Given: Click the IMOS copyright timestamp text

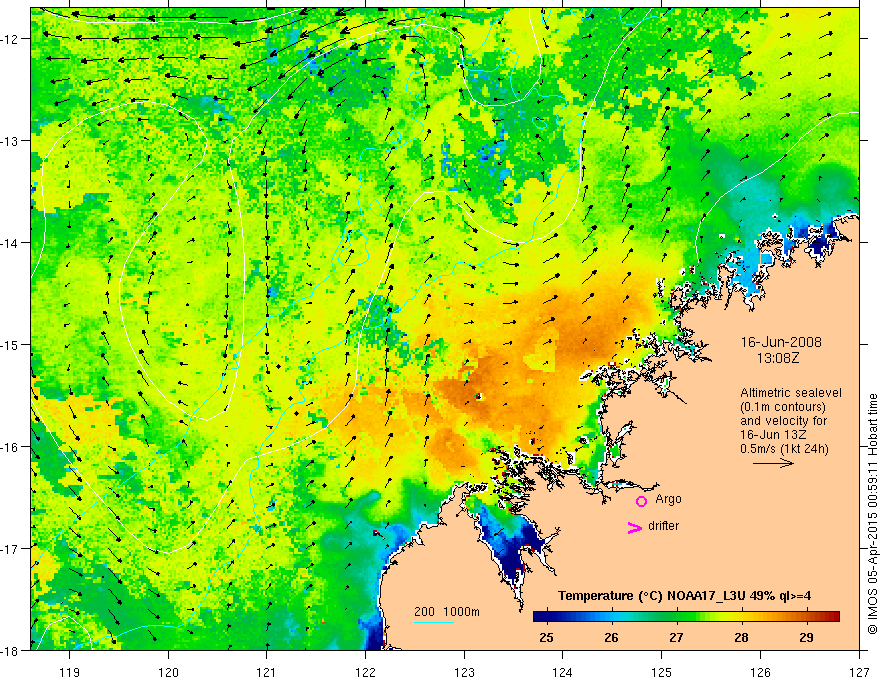Looking at the screenshot, I should tap(872, 513).
